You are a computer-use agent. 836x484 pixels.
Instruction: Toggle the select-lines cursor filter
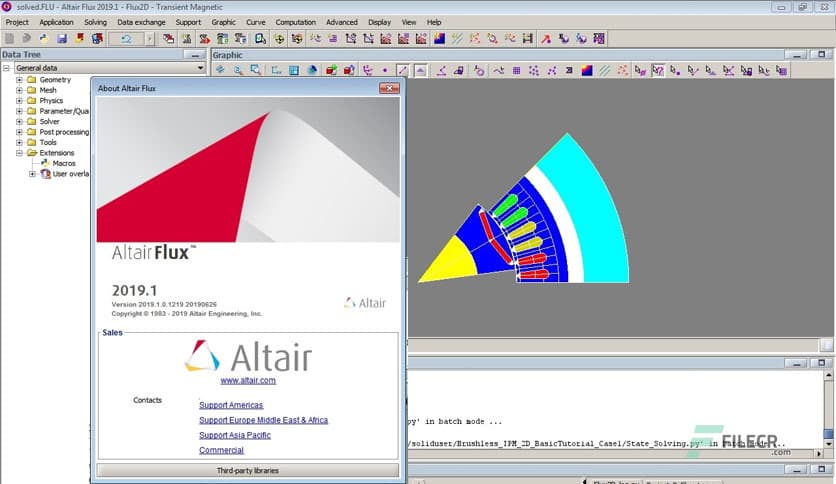693,70
